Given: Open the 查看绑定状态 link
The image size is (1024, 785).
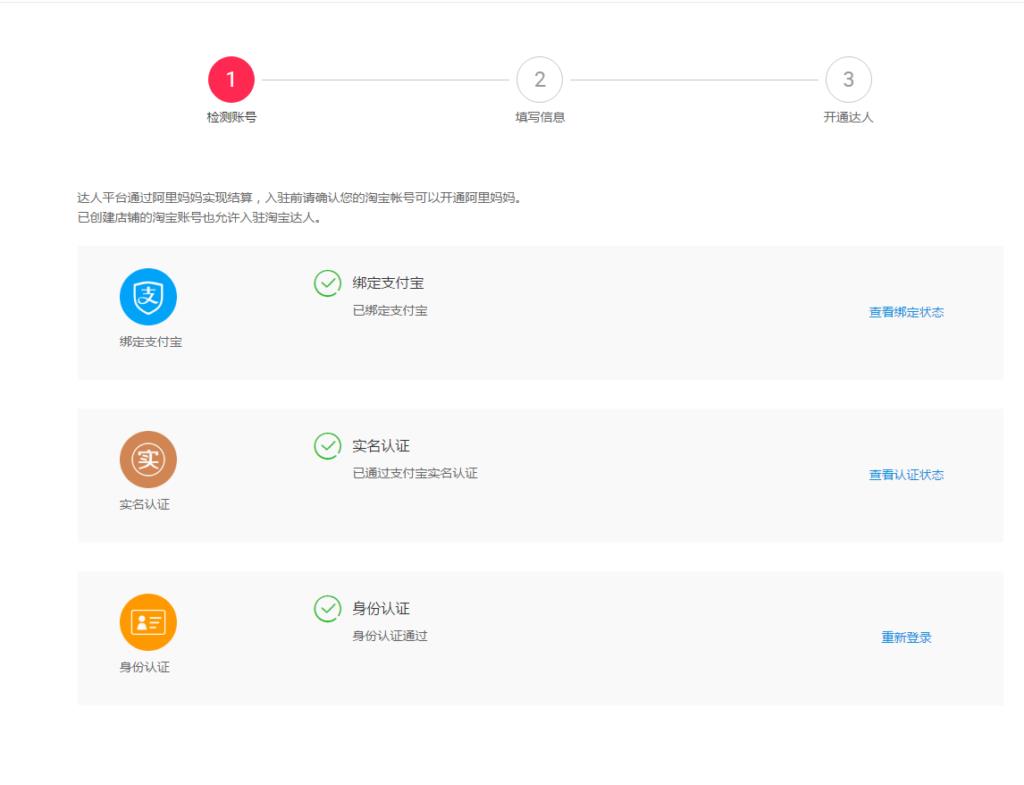Looking at the screenshot, I should (x=906, y=312).
